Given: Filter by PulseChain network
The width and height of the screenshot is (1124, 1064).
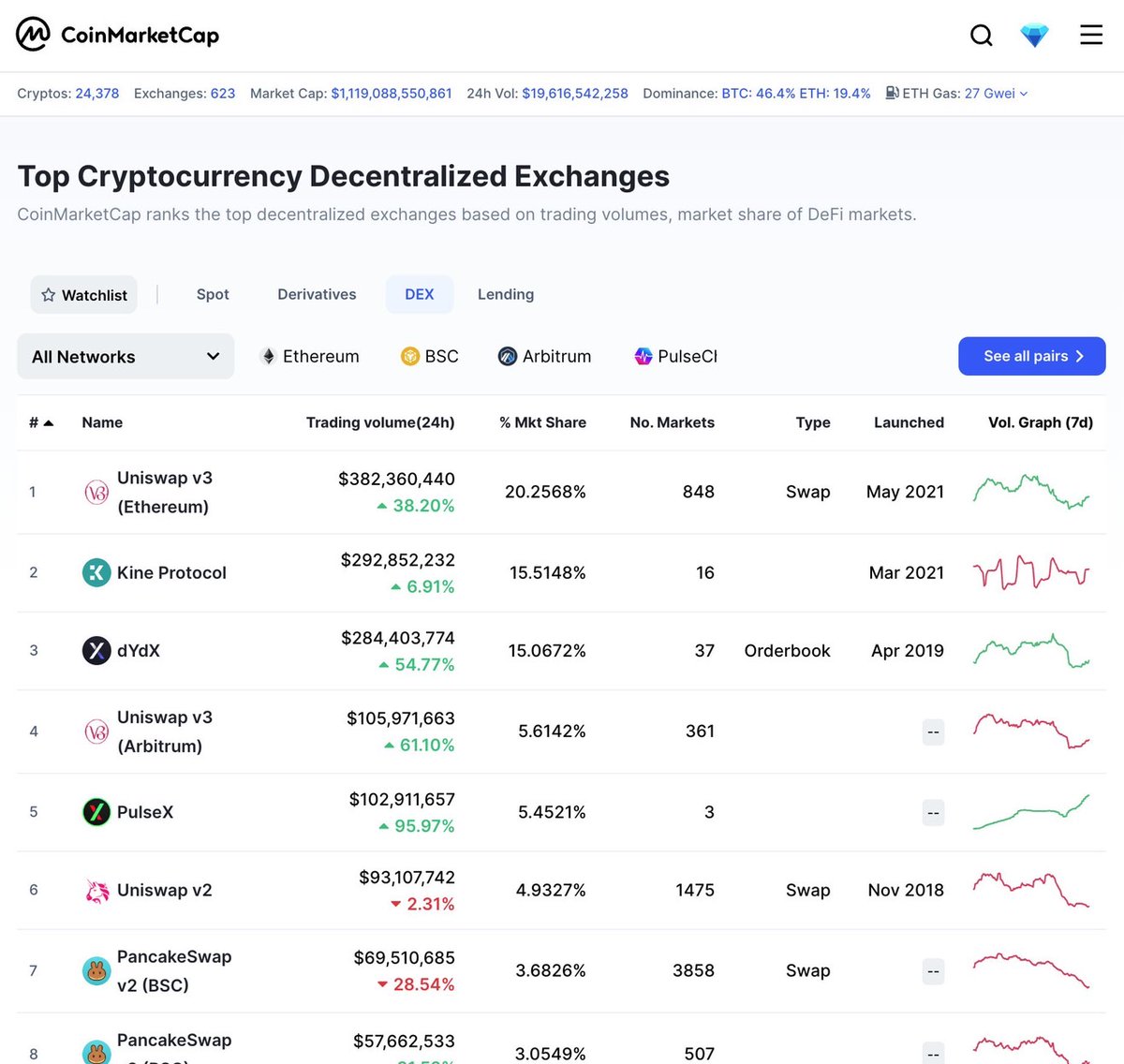Looking at the screenshot, I should click(x=675, y=357).
